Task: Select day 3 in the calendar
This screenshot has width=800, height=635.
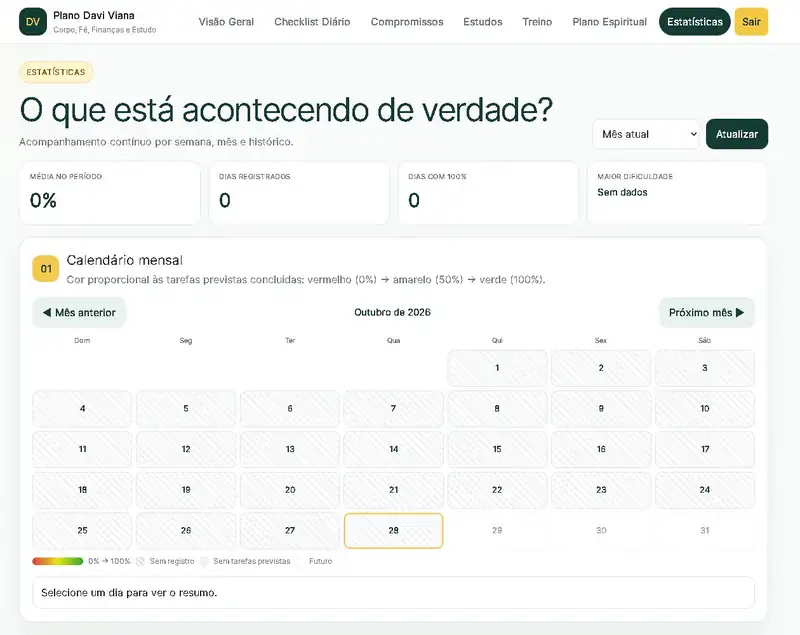Action: (705, 368)
